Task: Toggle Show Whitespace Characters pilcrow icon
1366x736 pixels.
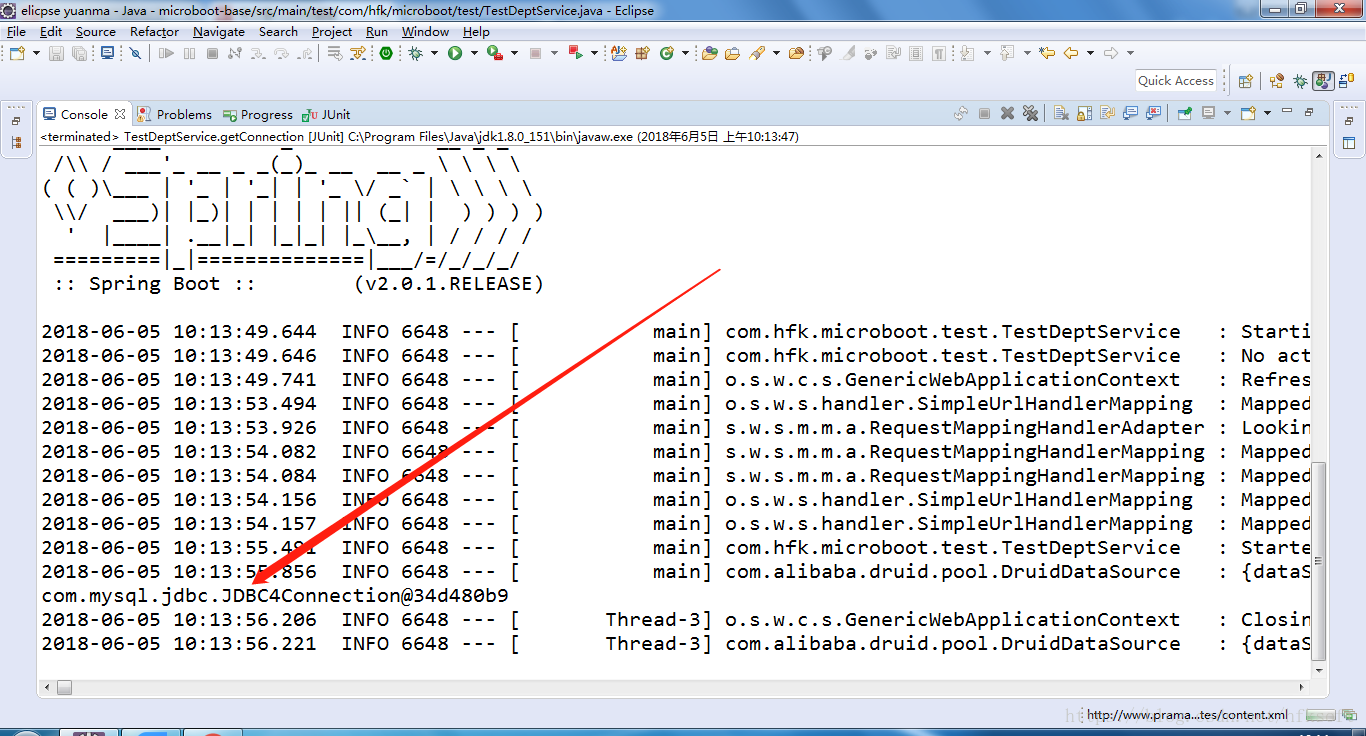Action: (x=938, y=53)
